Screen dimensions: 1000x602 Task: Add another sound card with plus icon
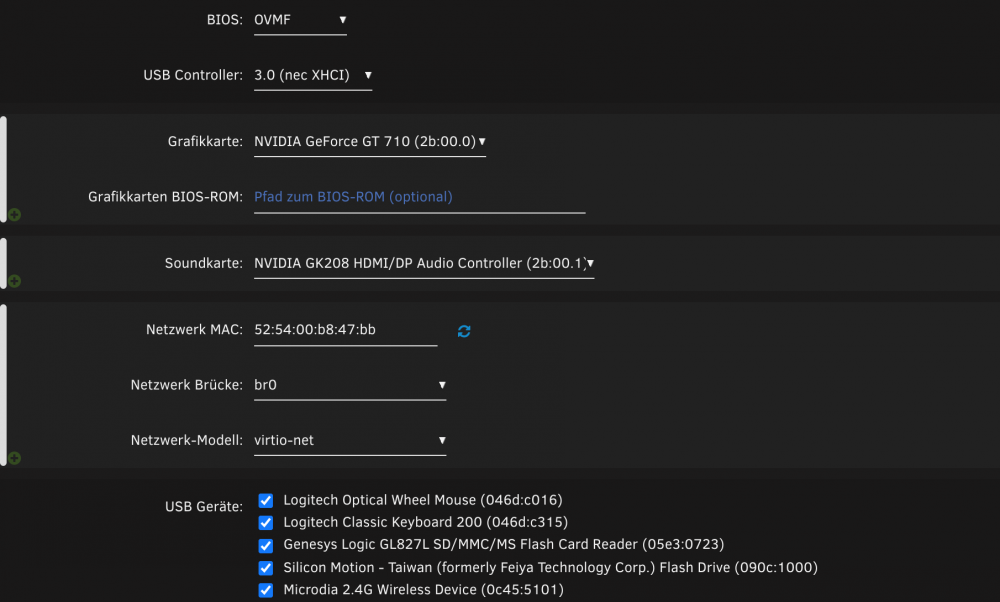(x=15, y=281)
